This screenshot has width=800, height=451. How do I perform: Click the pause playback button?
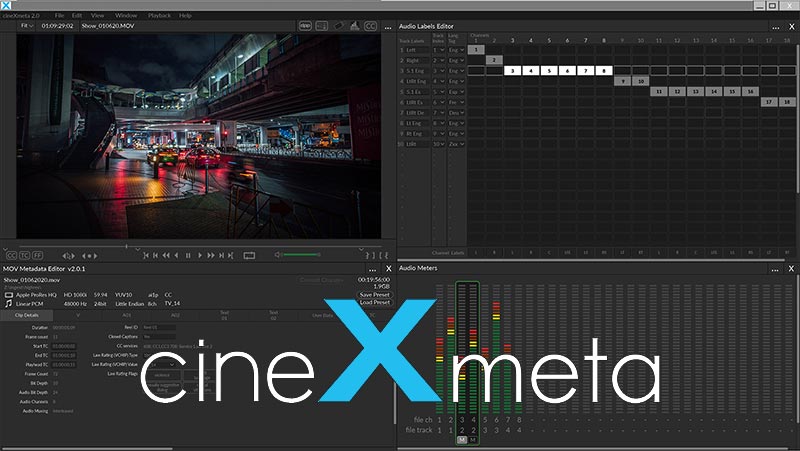click(x=188, y=255)
